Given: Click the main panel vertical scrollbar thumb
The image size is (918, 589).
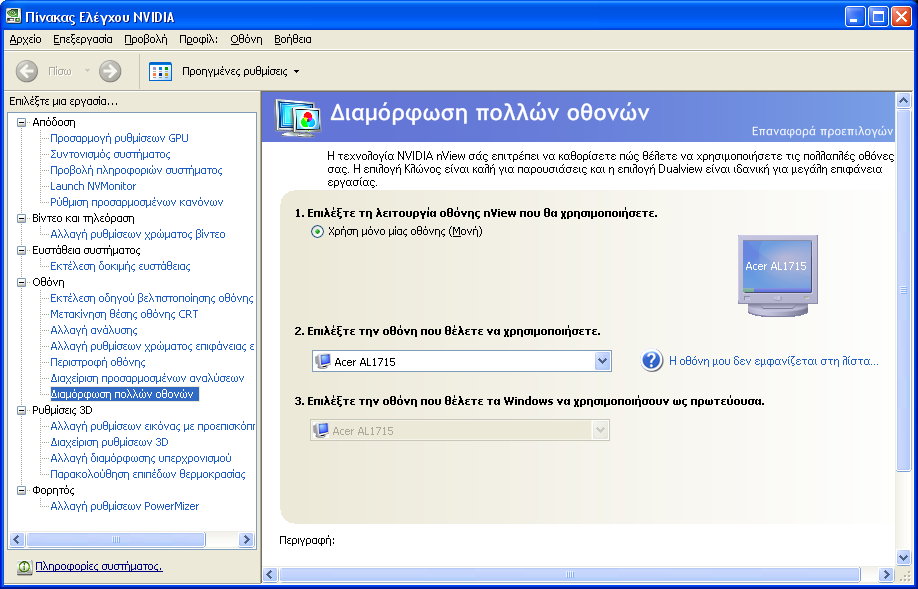Looking at the screenshot, I should 903,289.
